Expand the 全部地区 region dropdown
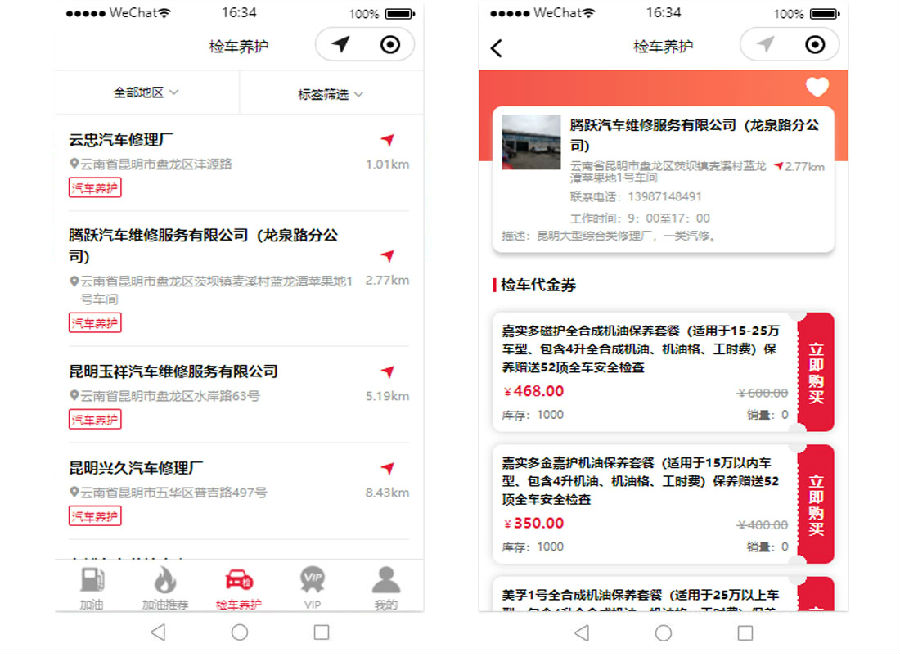Screen dimensions: 900x654 [146, 93]
